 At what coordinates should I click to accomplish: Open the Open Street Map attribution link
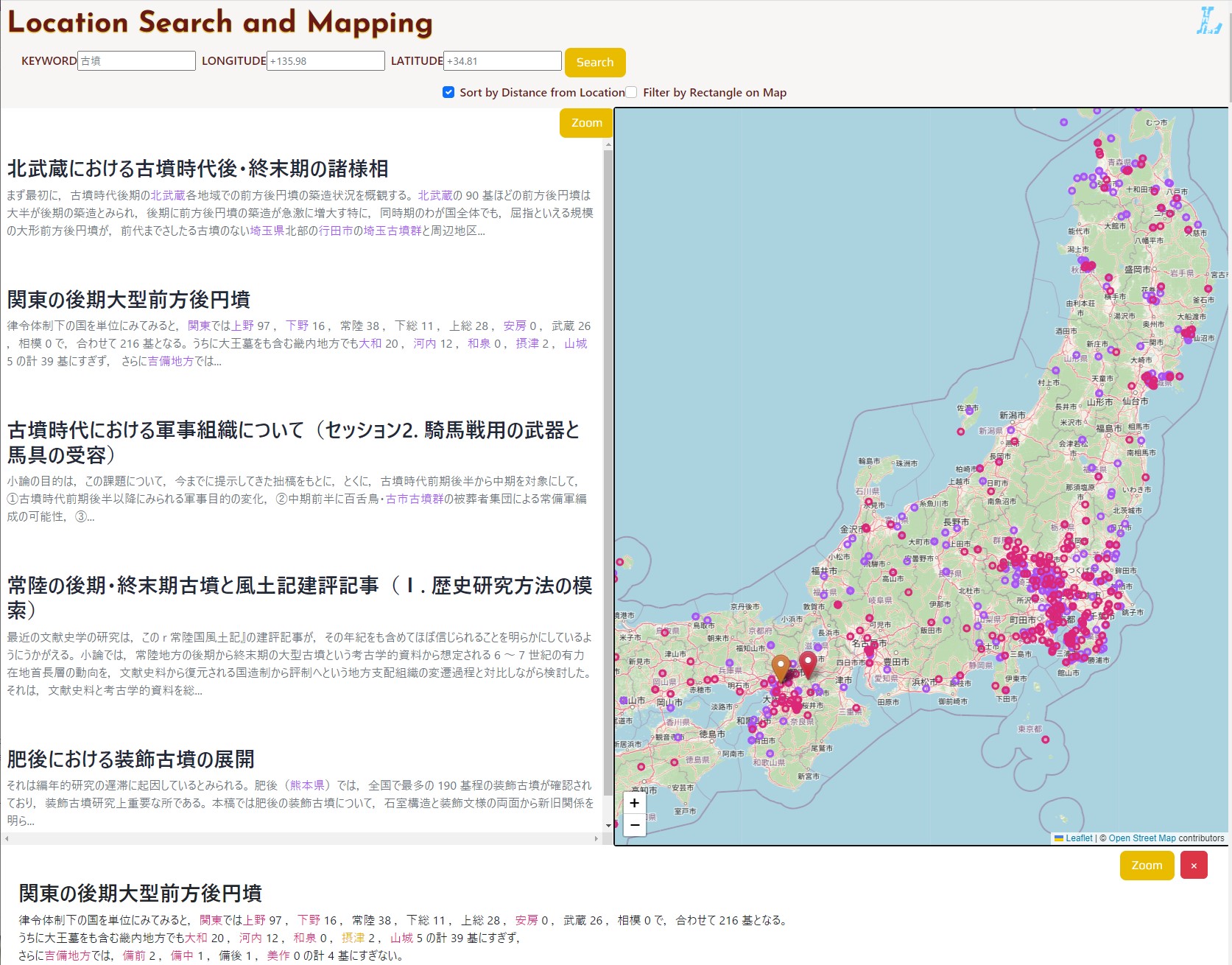point(1142,838)
